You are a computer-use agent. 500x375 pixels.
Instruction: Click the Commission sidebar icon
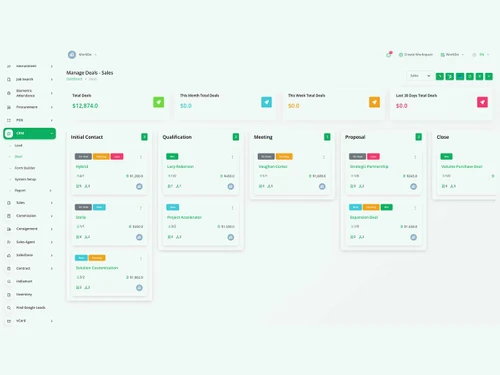[x=9, y=216]
